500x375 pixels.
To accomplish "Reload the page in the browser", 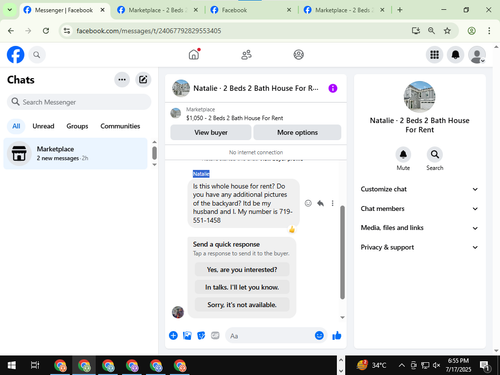I will point(46,31).
